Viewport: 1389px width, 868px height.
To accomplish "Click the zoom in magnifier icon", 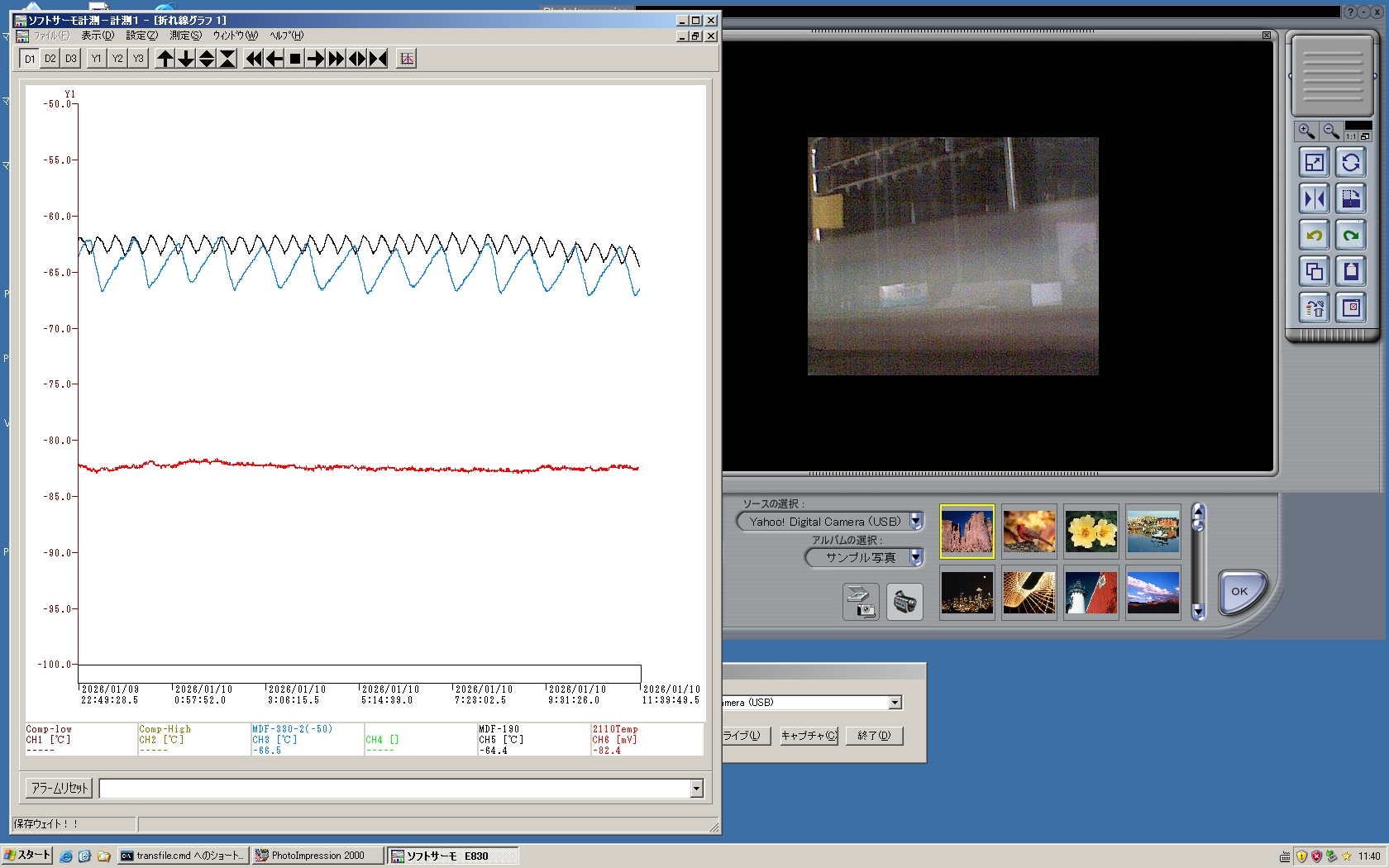I will click(1306, 131).
